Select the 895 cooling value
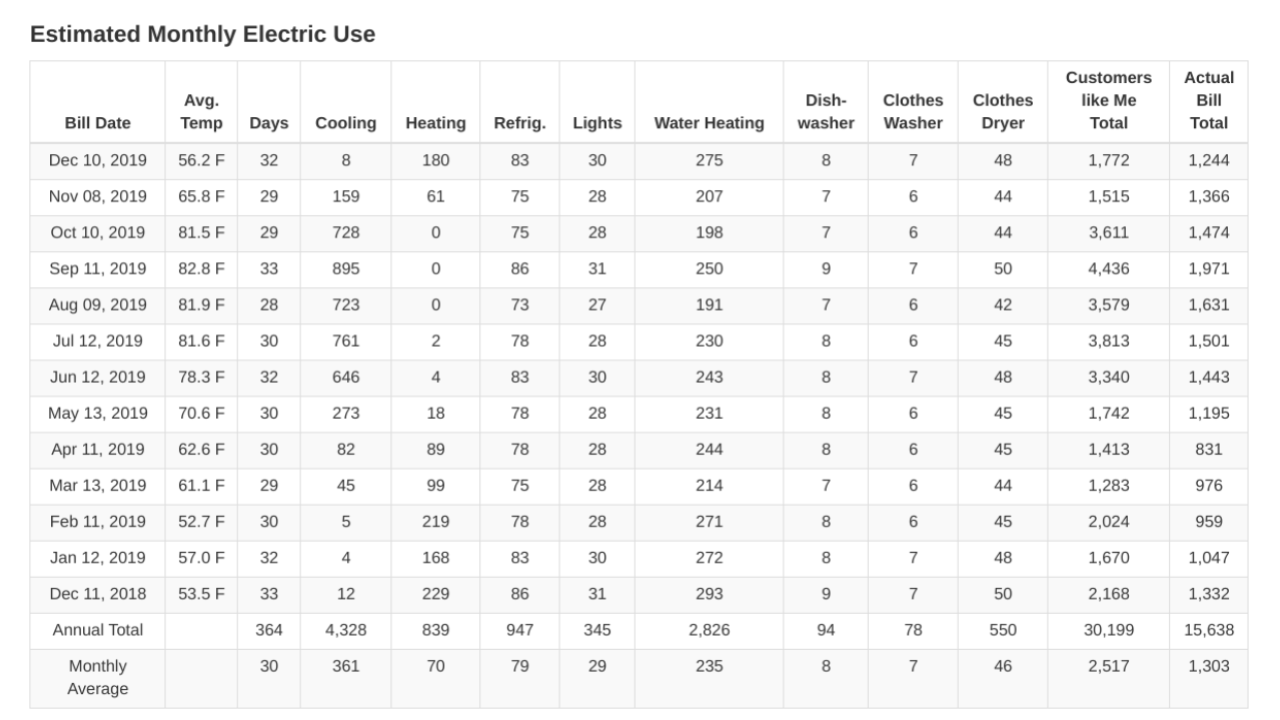Image resolution: width=1280 pixels, height=720 pixels. 346,269
